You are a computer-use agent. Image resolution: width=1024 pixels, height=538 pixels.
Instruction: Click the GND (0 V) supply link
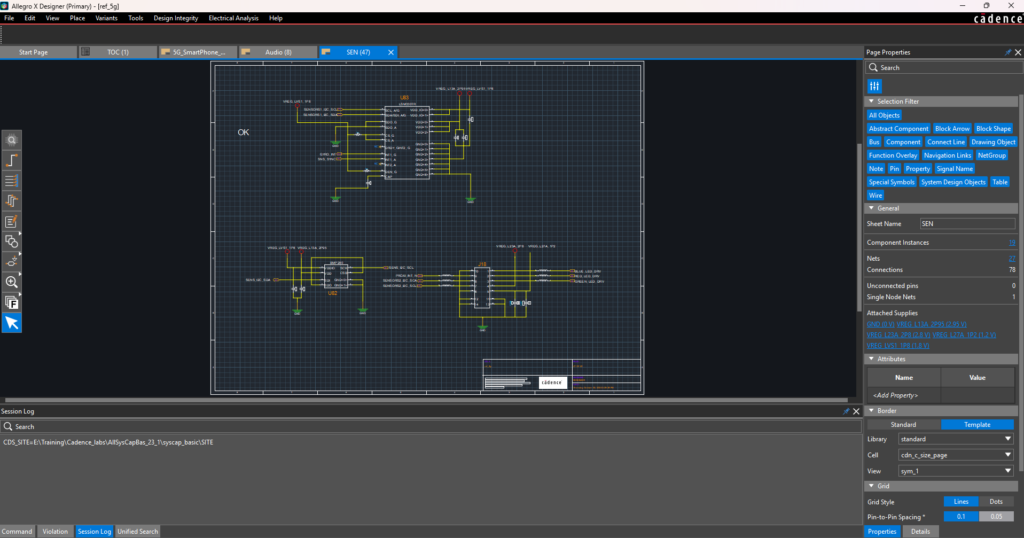click(x=883, y=324)
